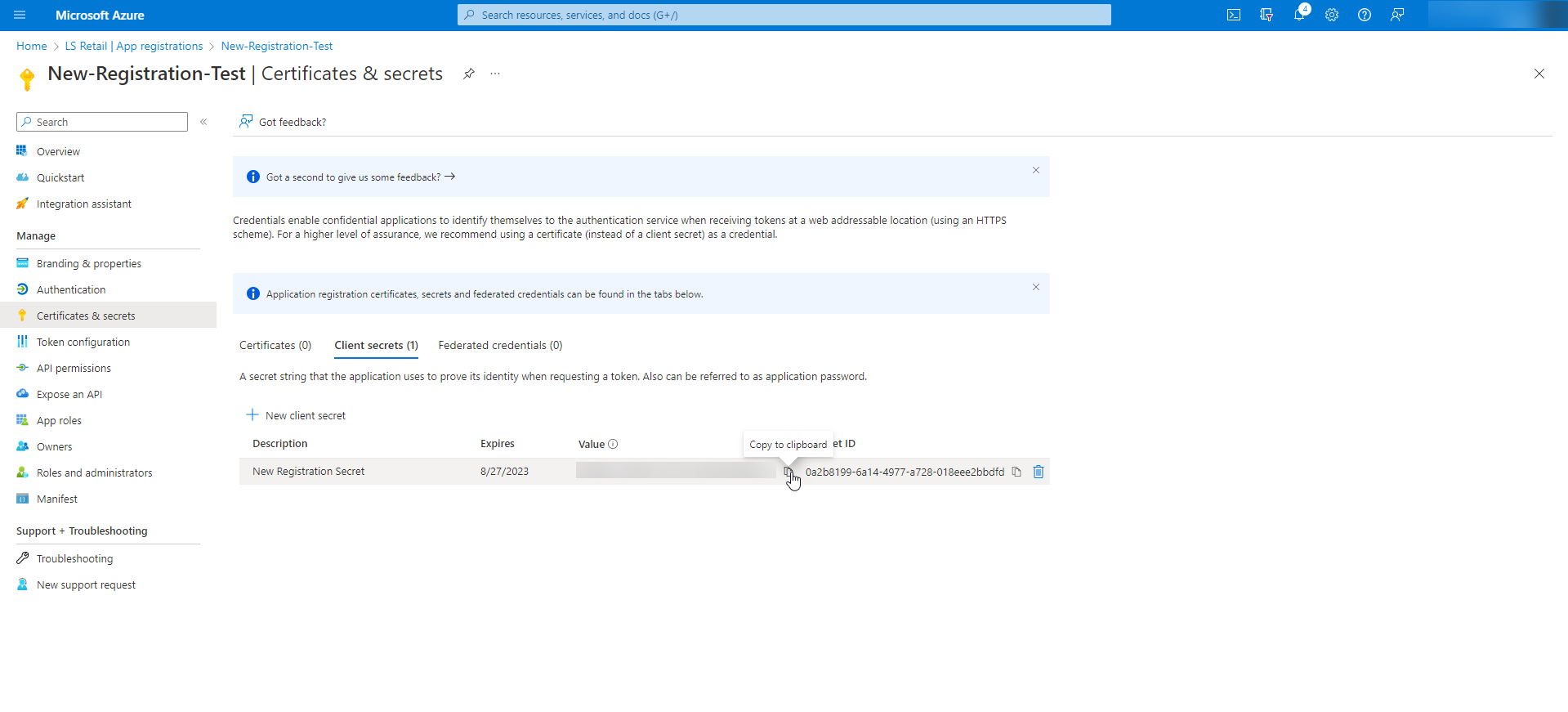The height and width of the screenshot is (712, 1568).
Task: Switch to Federated credentials (0) tab
Action: click(x=500, y=345)
